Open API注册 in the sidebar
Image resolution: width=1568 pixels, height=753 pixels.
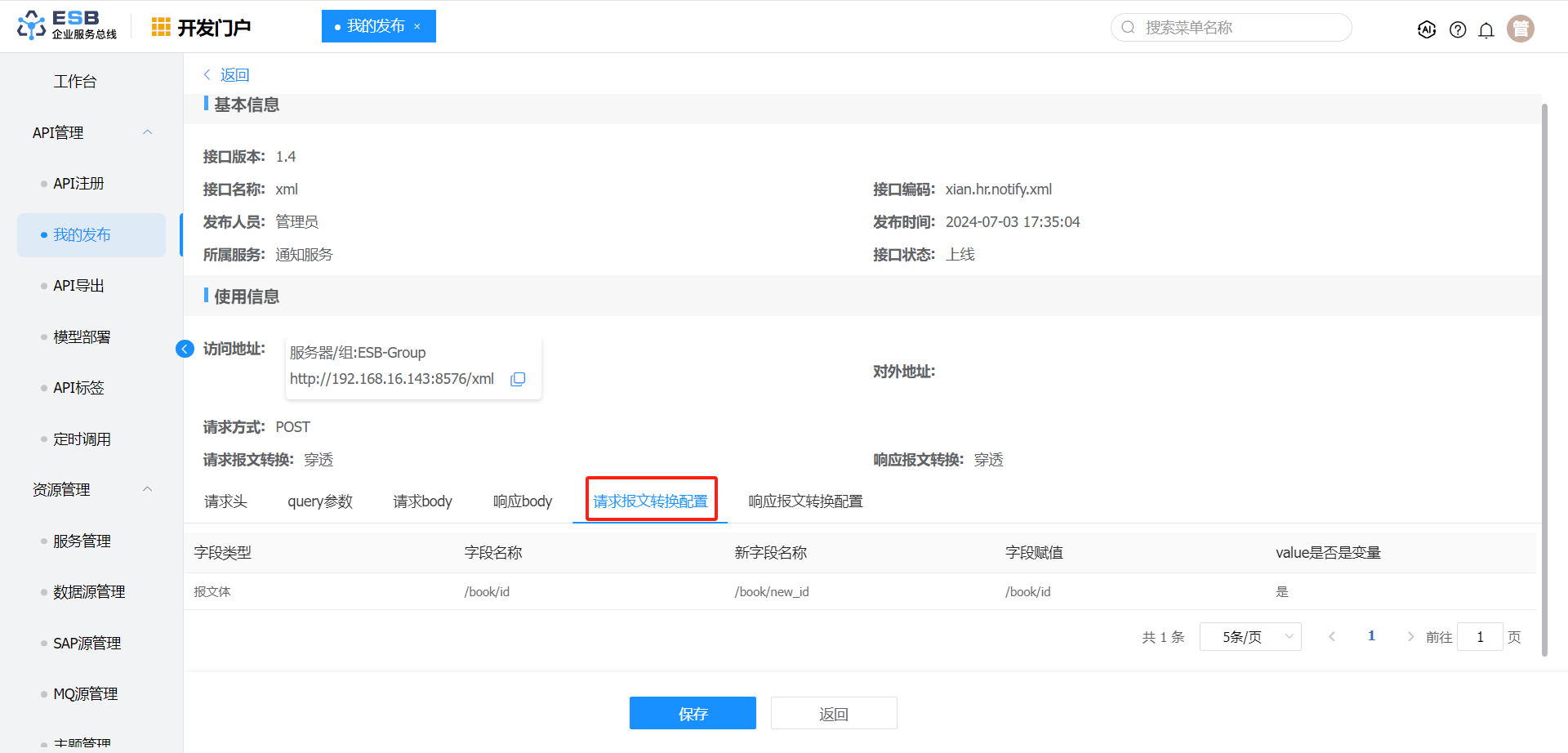(x=78, y=184)
